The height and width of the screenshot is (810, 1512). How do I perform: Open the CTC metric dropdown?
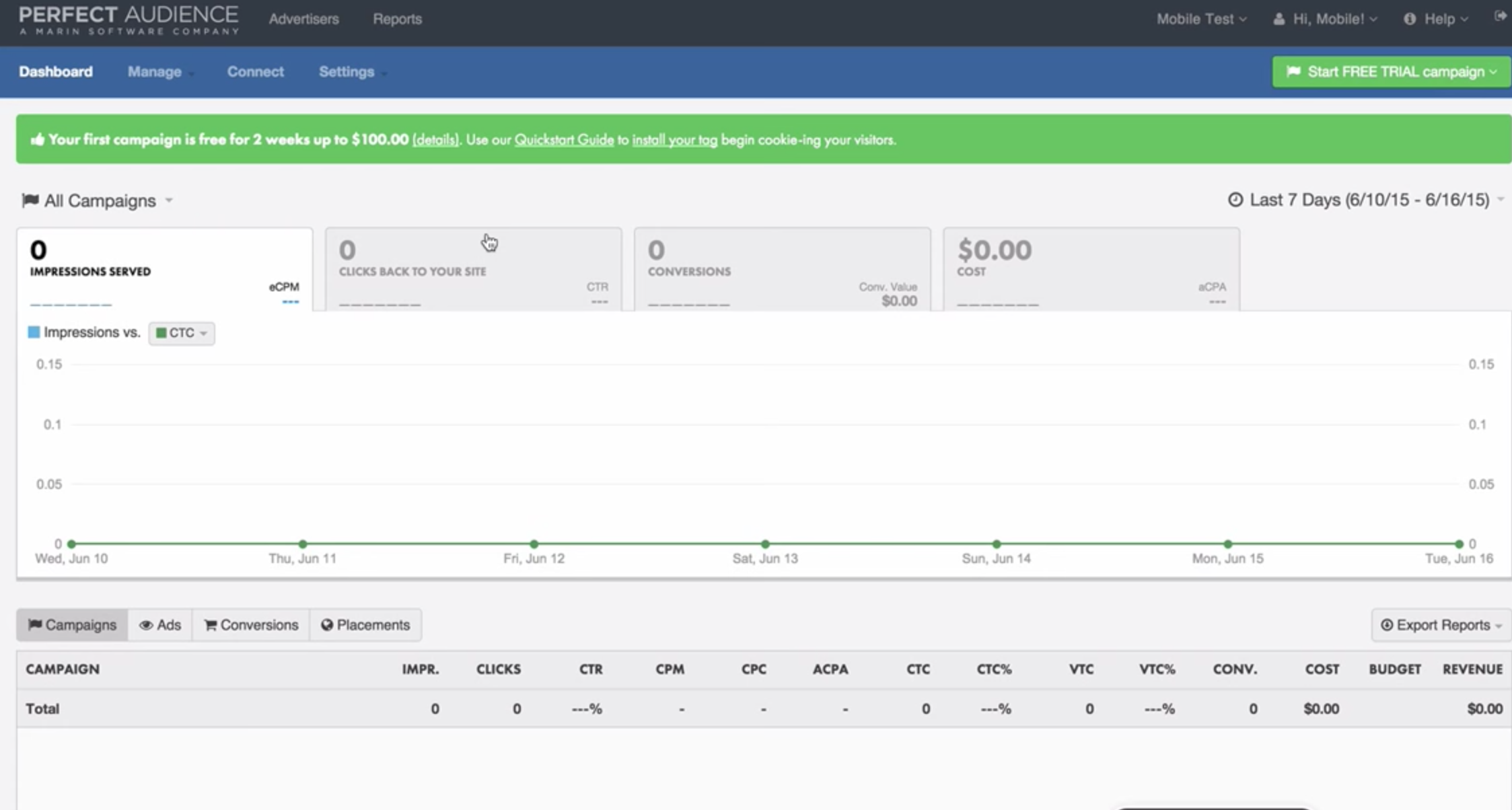coord(182,333)
